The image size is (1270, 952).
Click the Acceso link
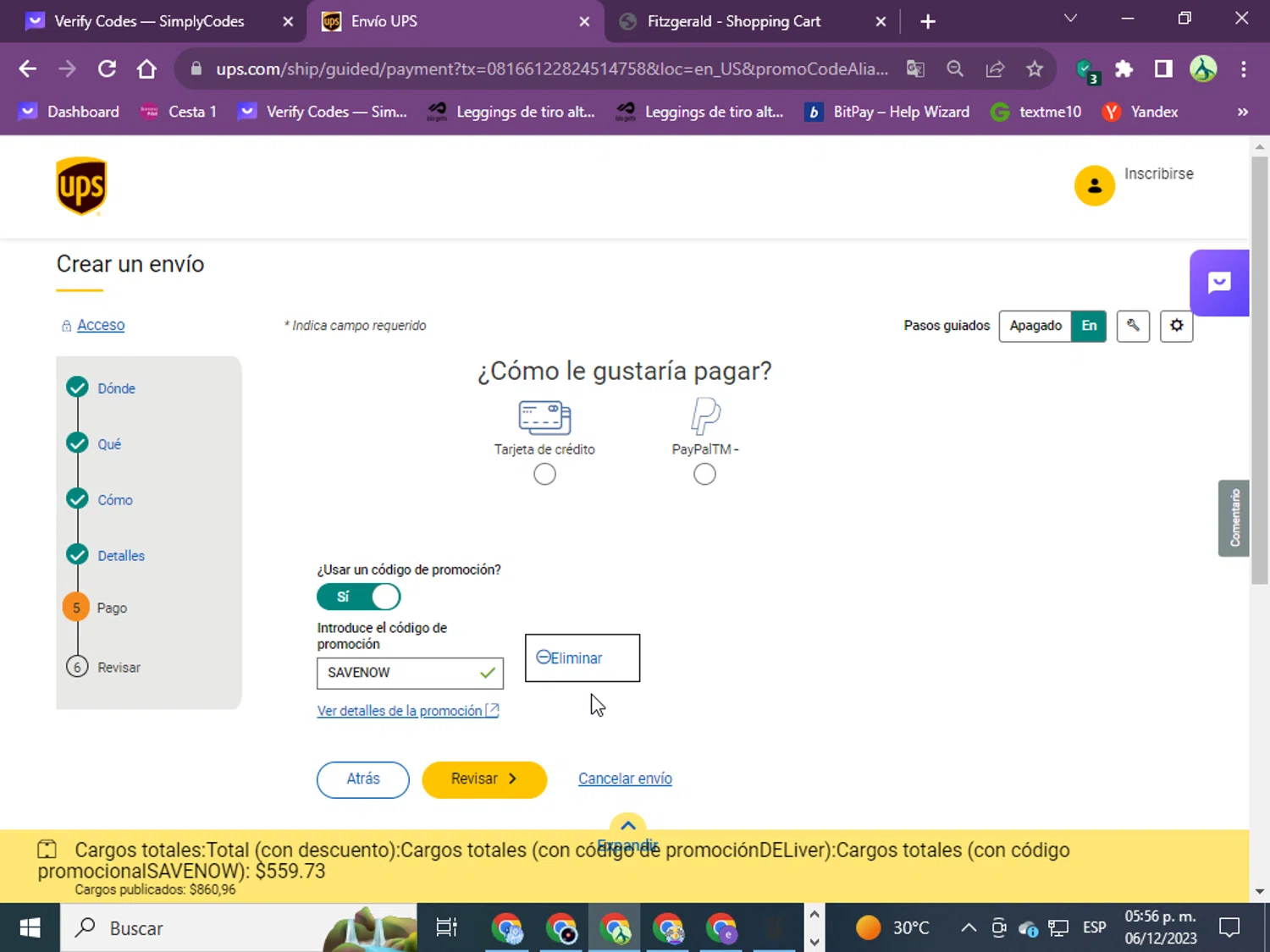pos(101,325)
